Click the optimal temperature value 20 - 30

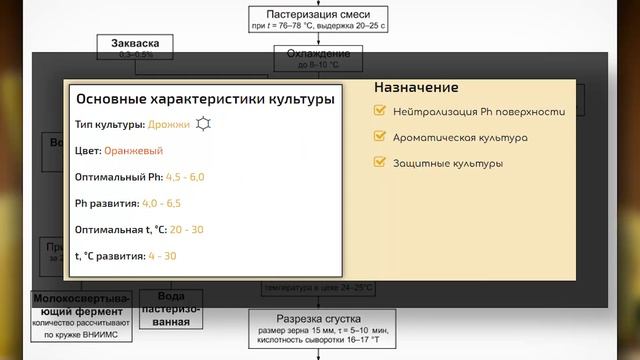pyautogui.click(x=187, y=230)
